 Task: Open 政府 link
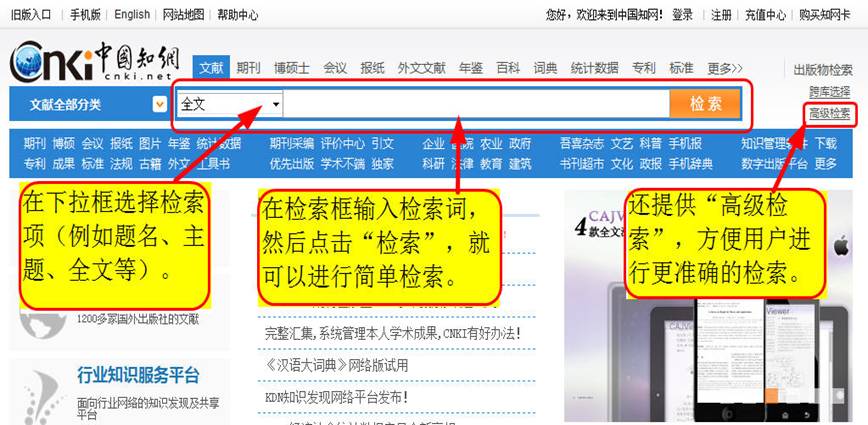(520, 144)
